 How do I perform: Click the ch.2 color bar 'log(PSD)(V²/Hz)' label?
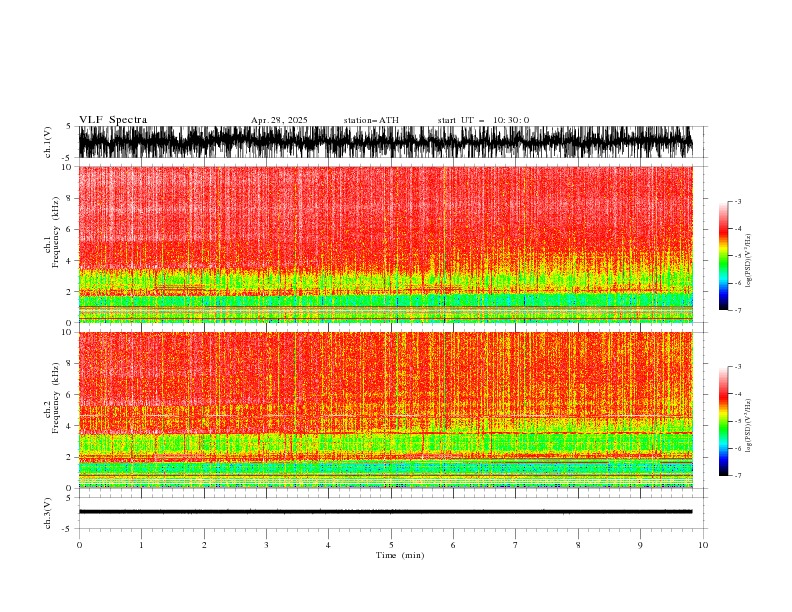pyautogui.click(x=749, y=425)
